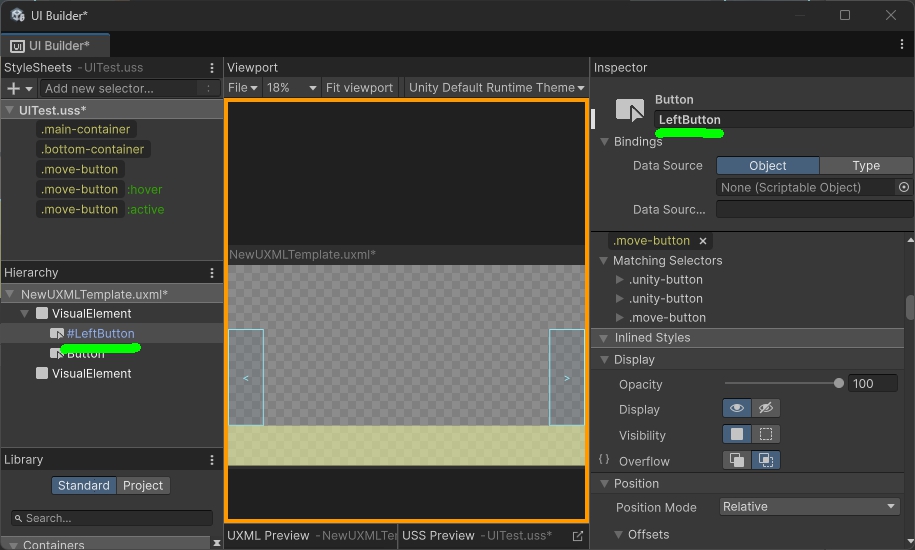This screenshot has width=915, height=550.
Task: Select the .move-button :active selector
Action: [100, 209]
